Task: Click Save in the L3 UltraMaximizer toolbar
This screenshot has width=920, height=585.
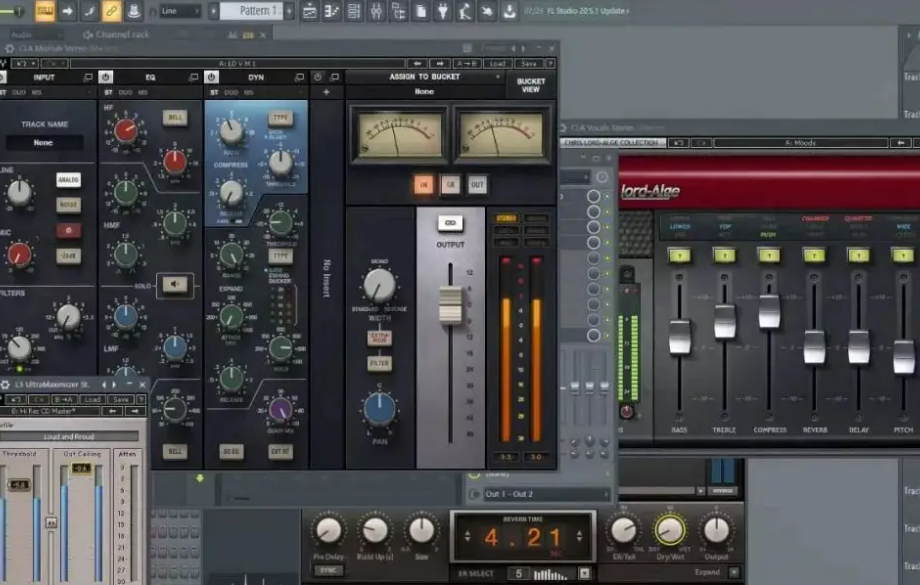Action: pos(121,400)
